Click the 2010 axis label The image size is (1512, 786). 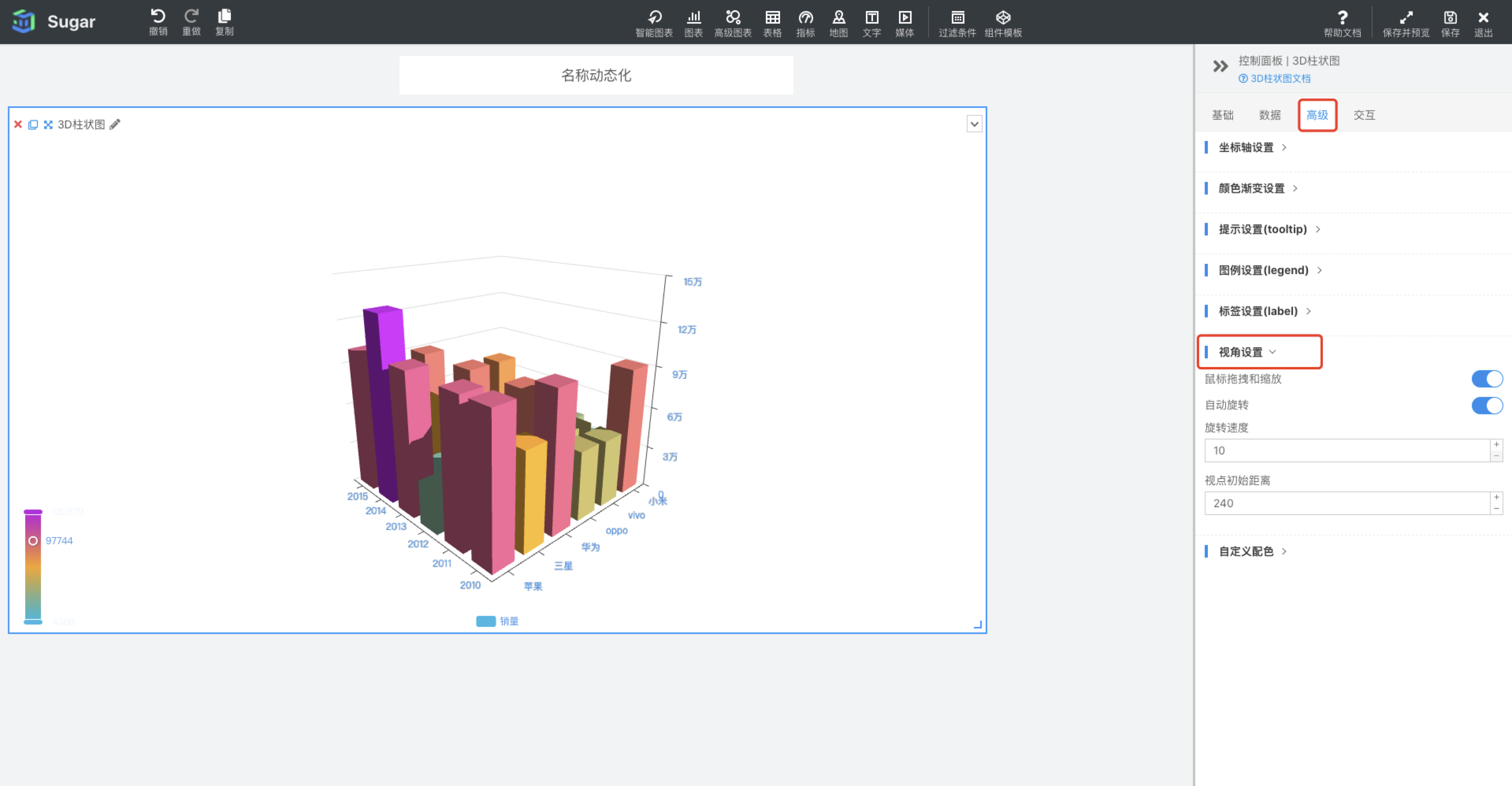point(470,585)
